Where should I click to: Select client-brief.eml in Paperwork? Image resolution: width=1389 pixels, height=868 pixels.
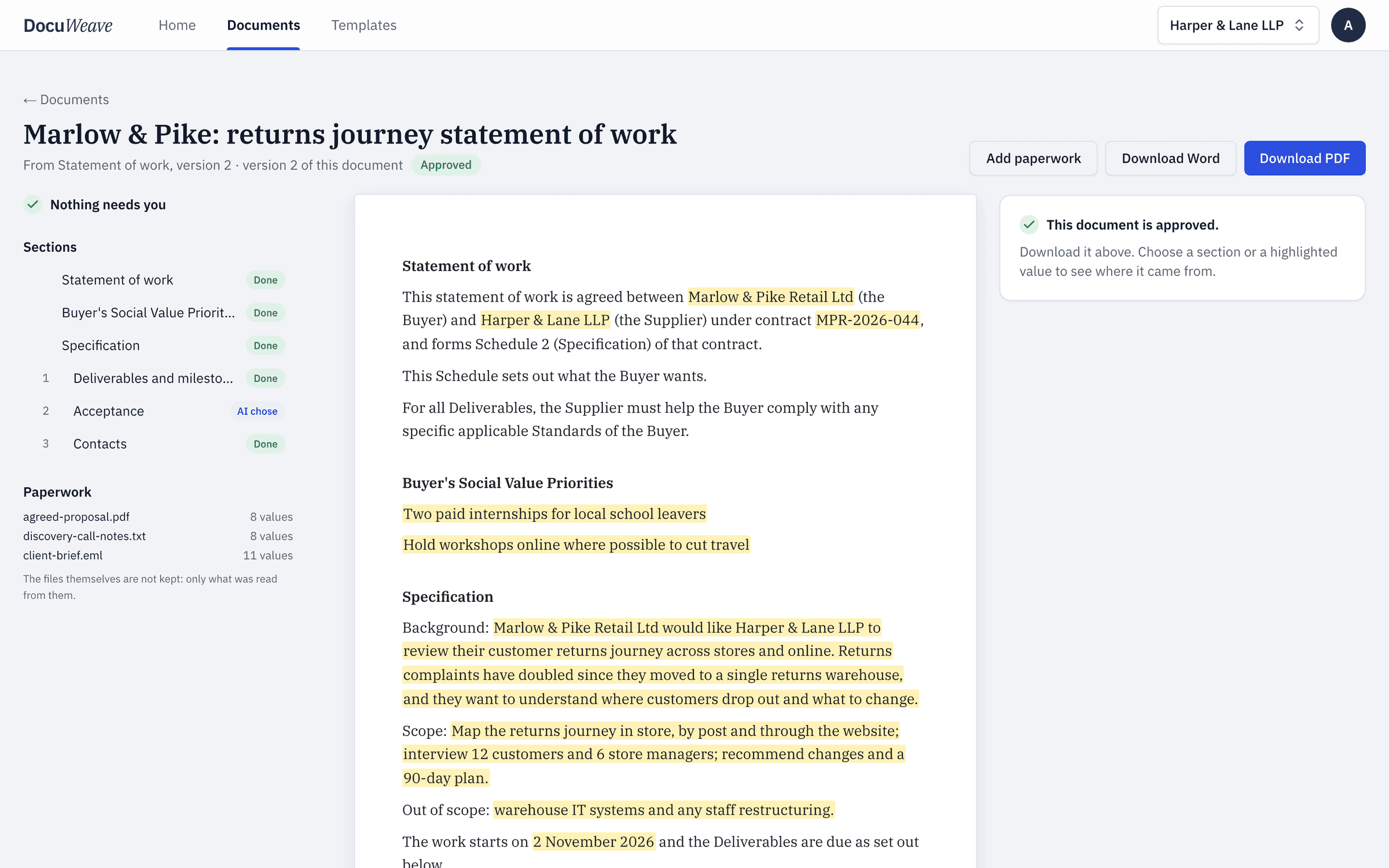pos(63,556)
